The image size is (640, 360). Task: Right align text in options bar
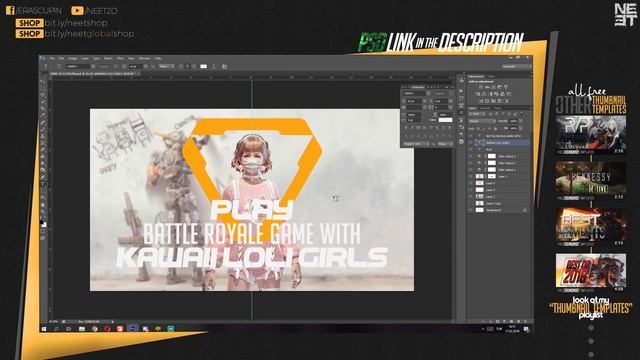(194, 66)
